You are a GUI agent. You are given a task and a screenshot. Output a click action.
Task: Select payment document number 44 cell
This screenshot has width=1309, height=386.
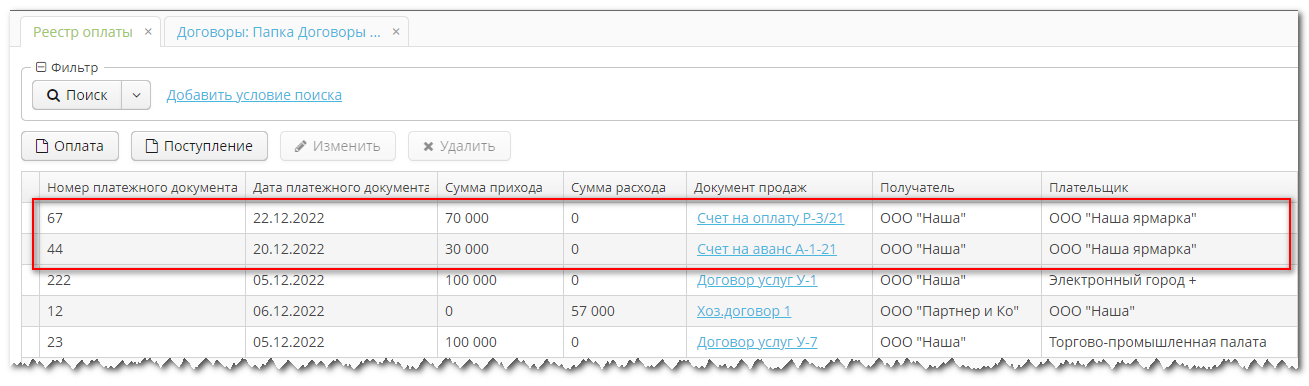[x=142, y=249]
